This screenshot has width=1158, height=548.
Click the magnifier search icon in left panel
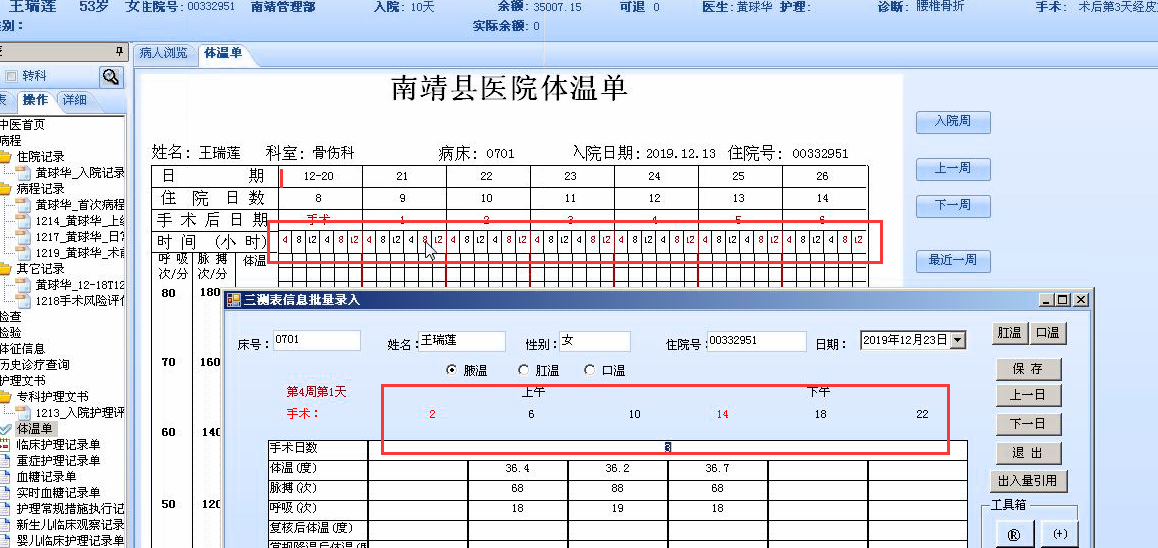(x=111, y=77)
